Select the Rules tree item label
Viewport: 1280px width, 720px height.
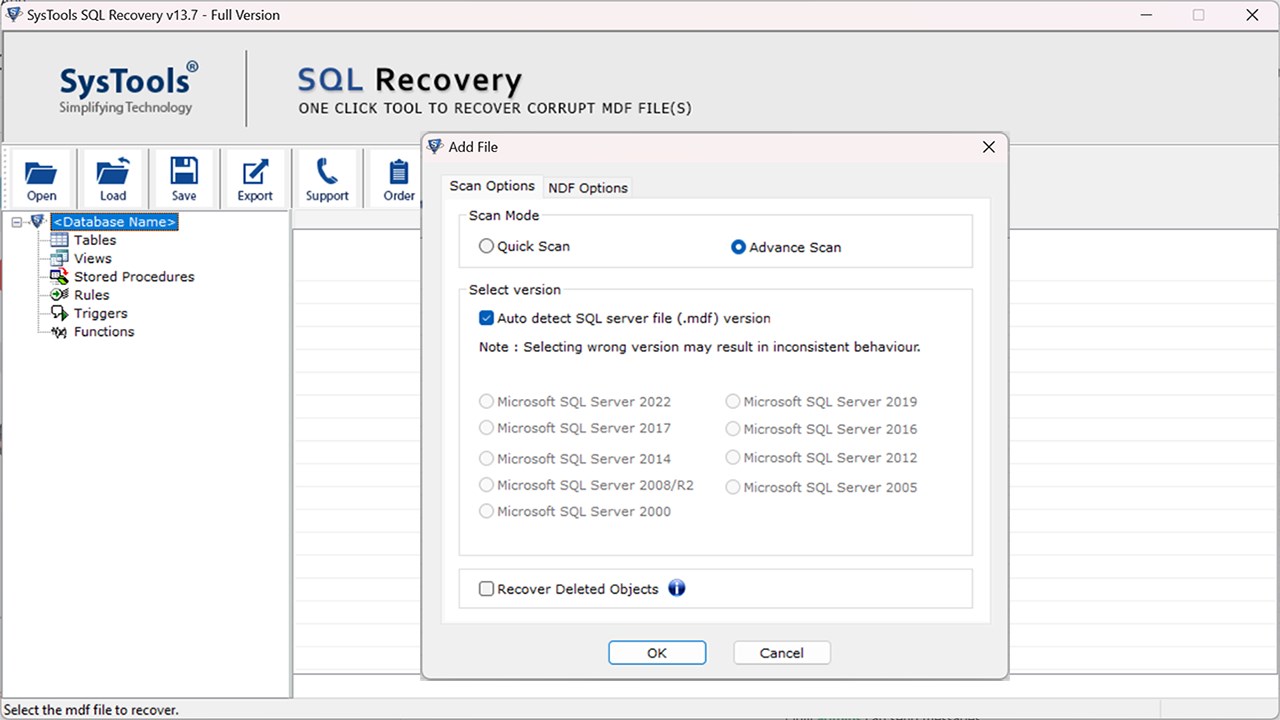click(x=91, y=295)
